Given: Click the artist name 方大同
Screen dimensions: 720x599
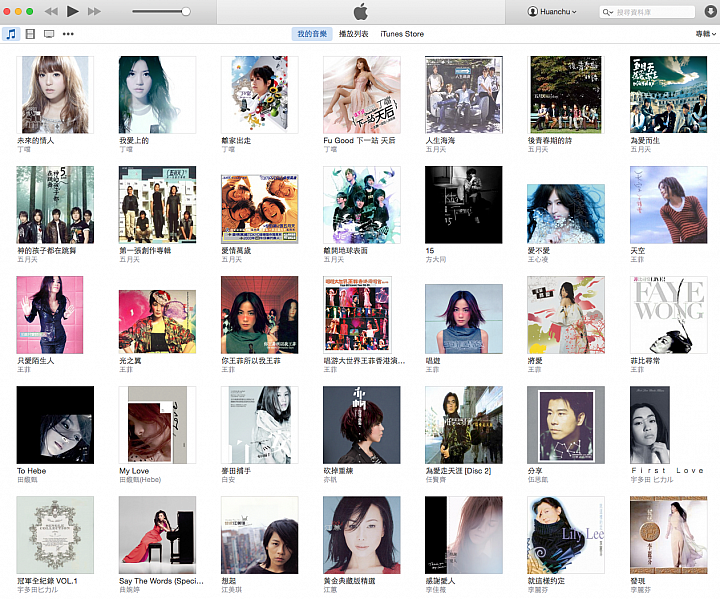Looking at the screenshot, I should click(x=436, y=260).
